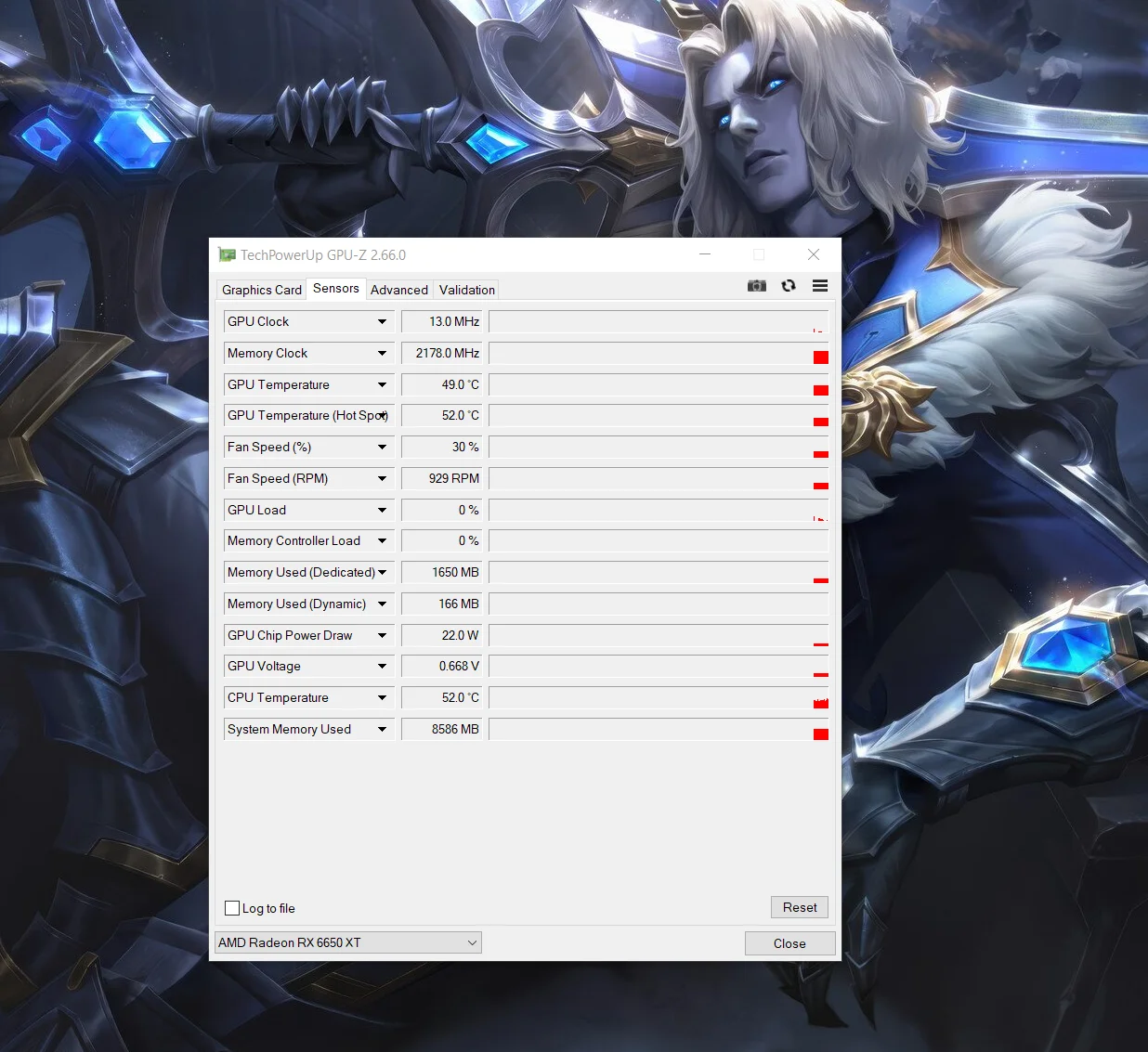
Task: Expand the System Memory Used dropdown
Action: (x=382, y=729)
